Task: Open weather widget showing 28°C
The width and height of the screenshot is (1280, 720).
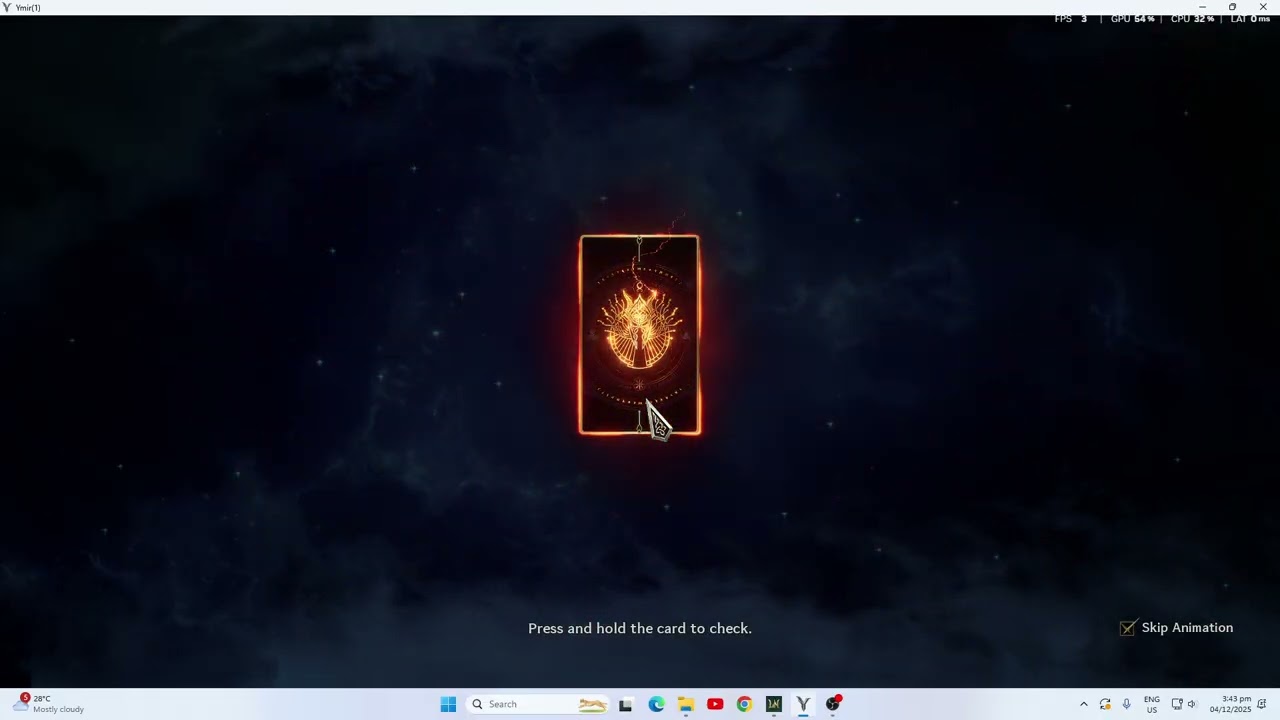Action: 50,704
